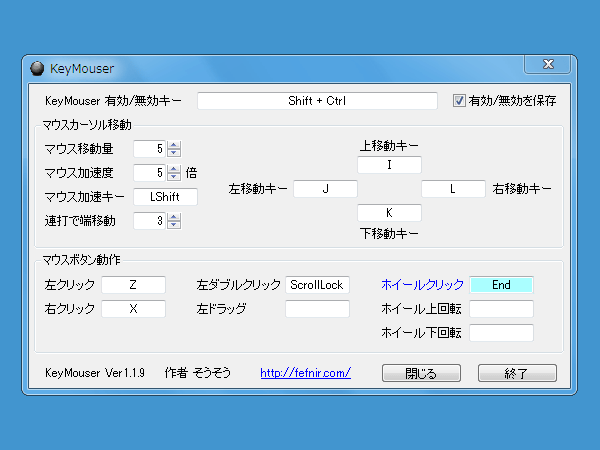Decrease マウス加速度 with the down arrow
Screen dimensions: 600x450
coord(174,177)
